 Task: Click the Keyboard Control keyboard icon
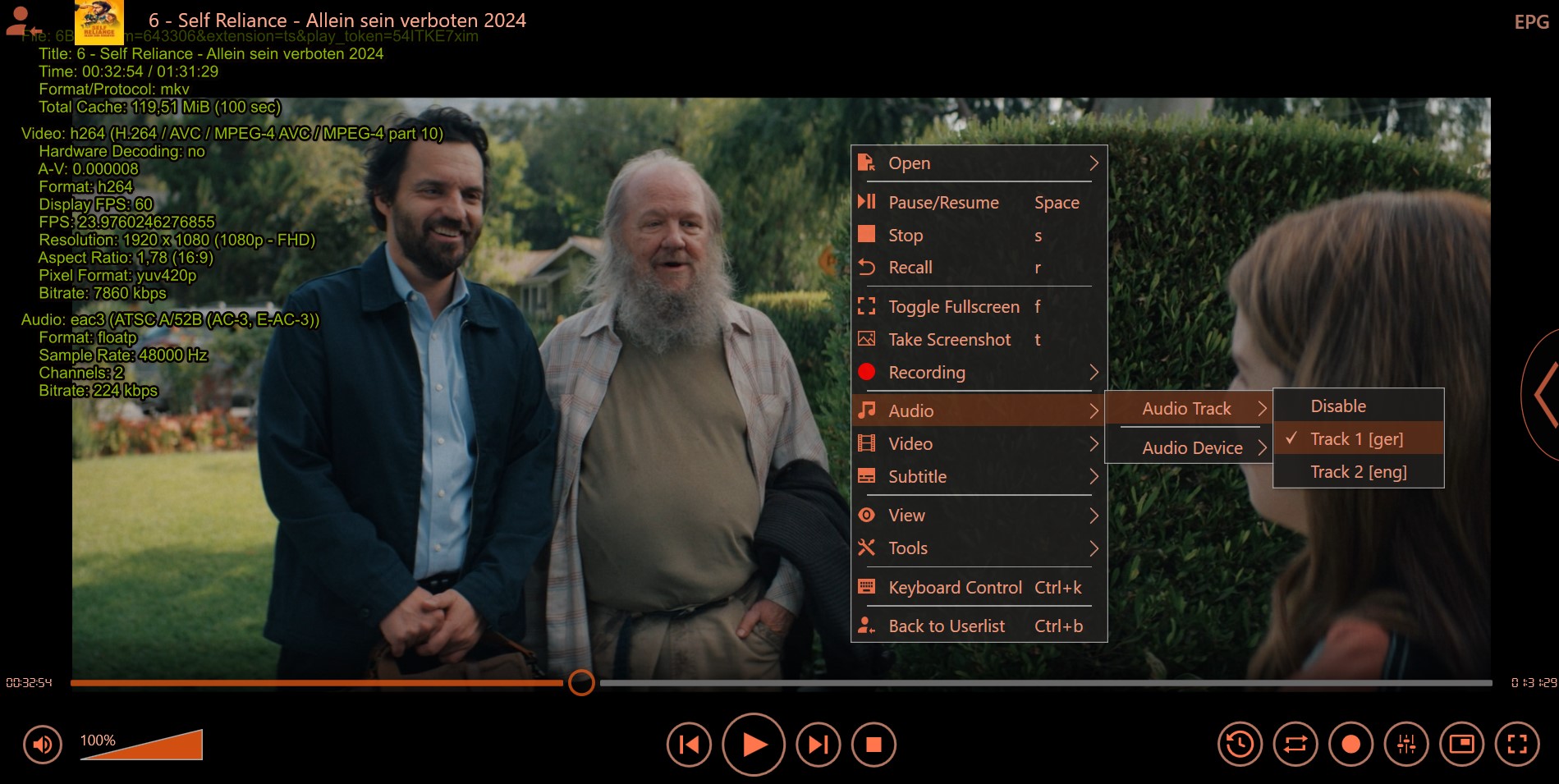866,586
